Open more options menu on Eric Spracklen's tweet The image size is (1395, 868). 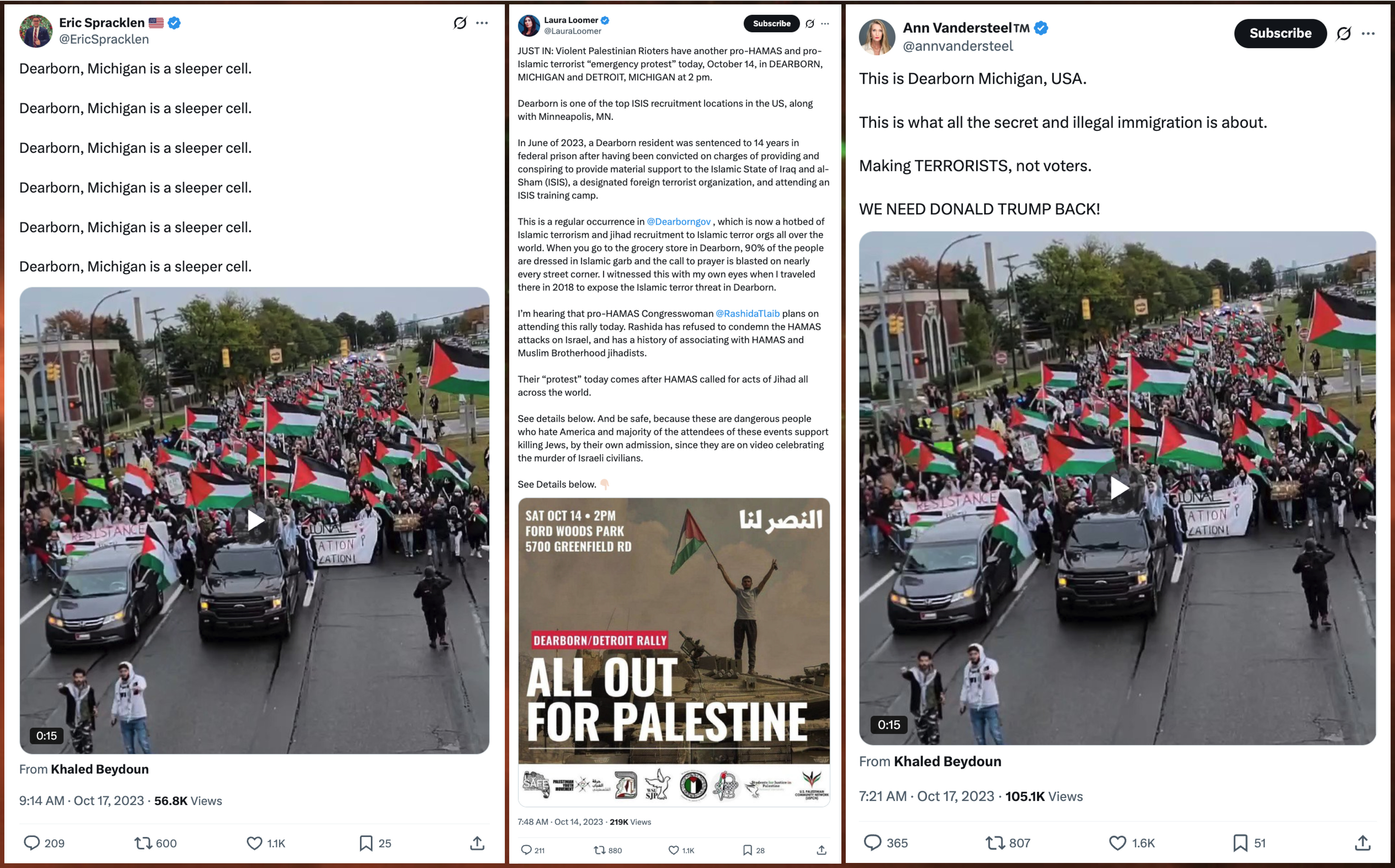[x=482, y=23]
